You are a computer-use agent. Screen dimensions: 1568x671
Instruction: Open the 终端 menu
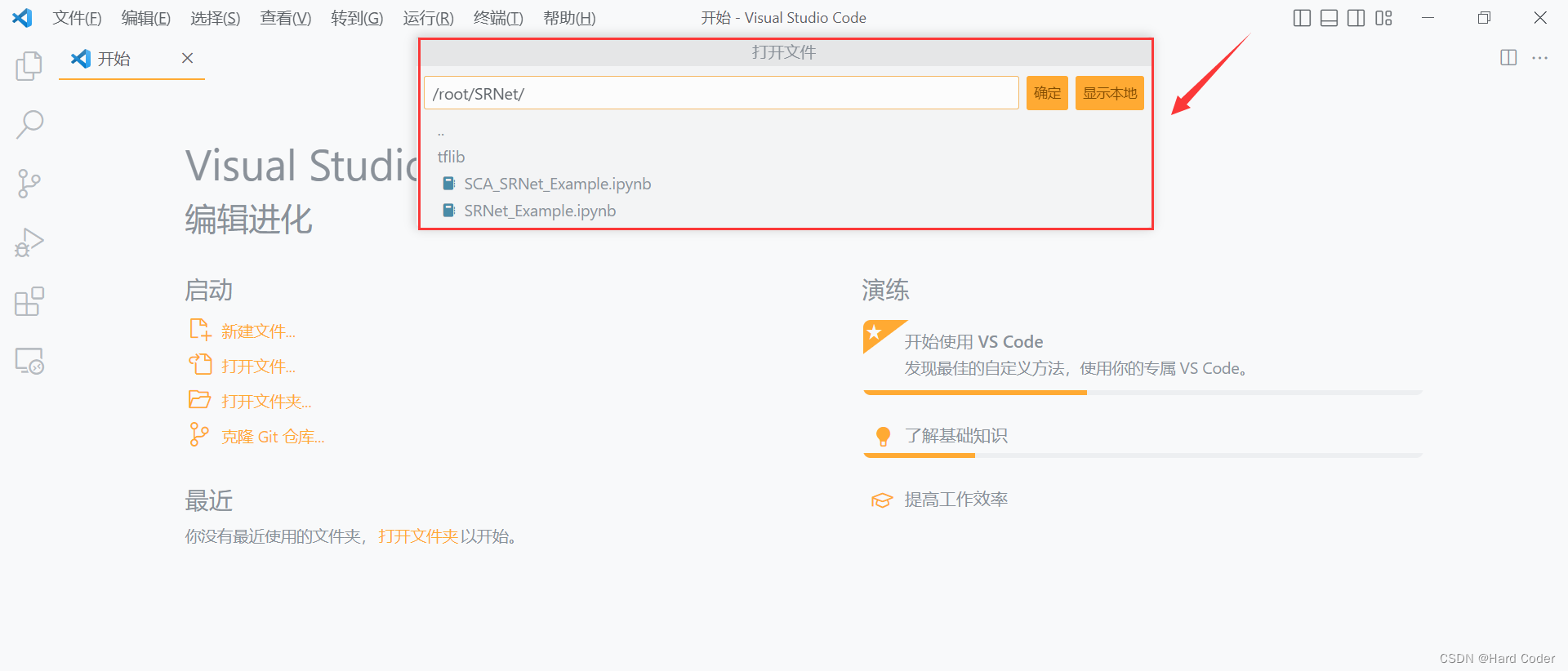(498, 18)
